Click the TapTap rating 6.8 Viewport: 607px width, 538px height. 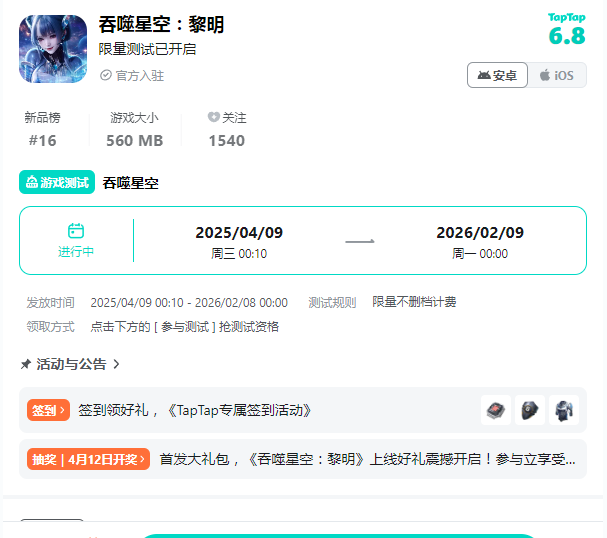click(x=567, y=29)
